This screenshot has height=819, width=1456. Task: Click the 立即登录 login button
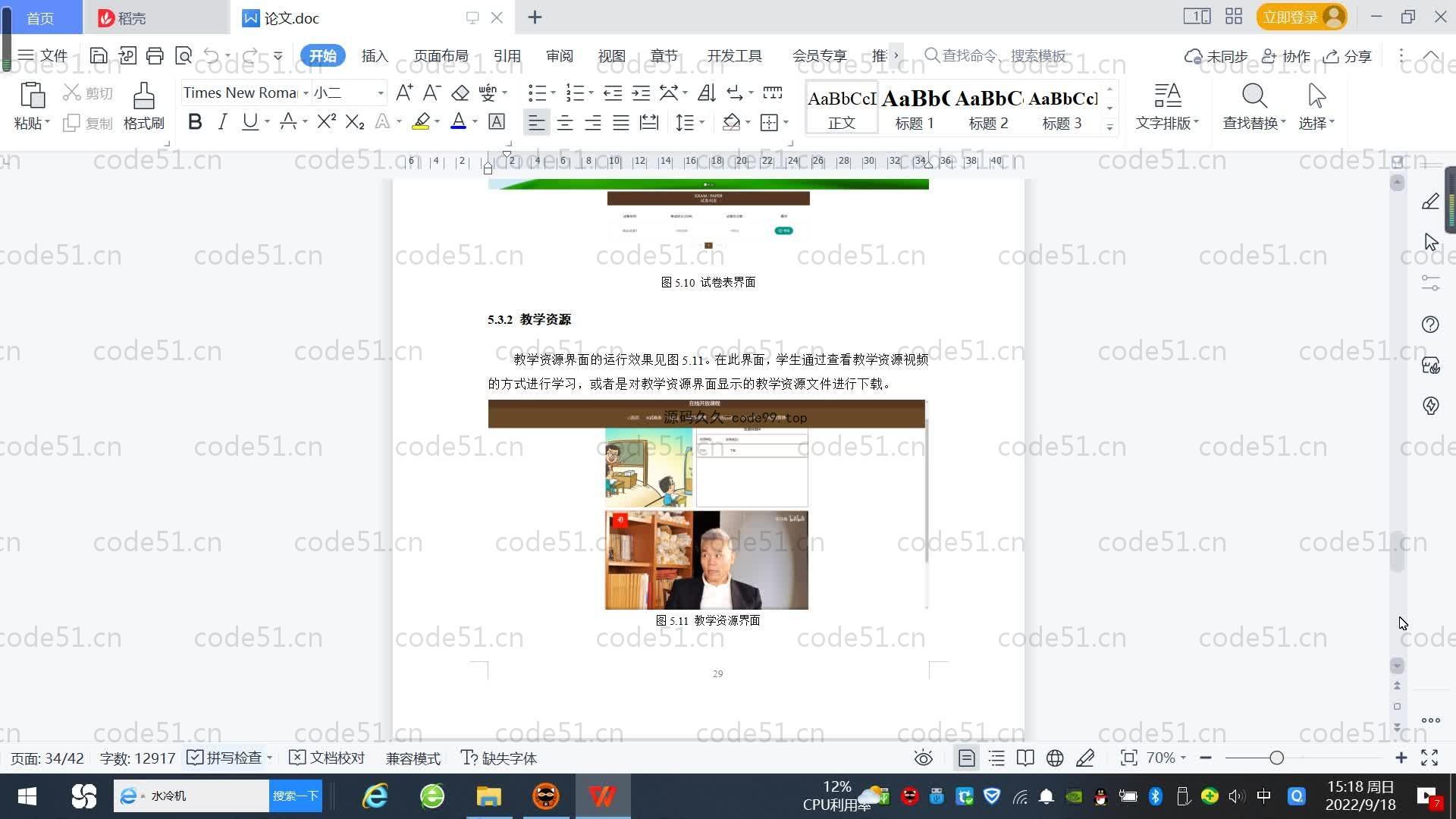(x=1291, y=17)
